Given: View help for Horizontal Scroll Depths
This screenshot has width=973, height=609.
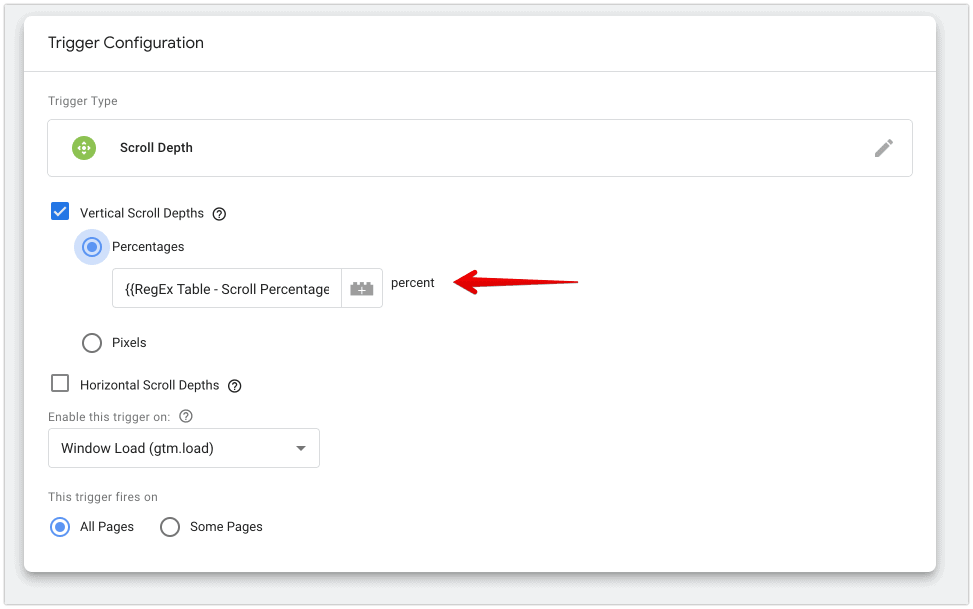Looking at the screenshot, I should [234, 385].
